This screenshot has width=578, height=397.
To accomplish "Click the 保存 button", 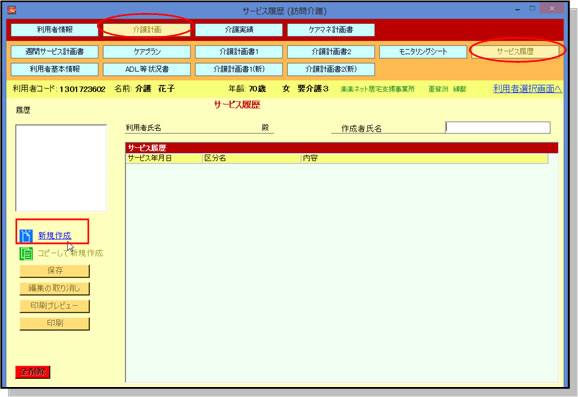I will click(x=55, y=271).
